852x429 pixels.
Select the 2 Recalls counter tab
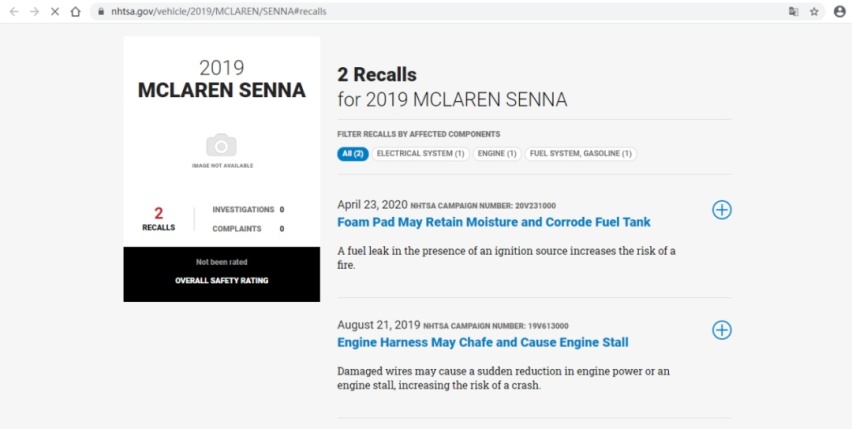click(159, 219)
